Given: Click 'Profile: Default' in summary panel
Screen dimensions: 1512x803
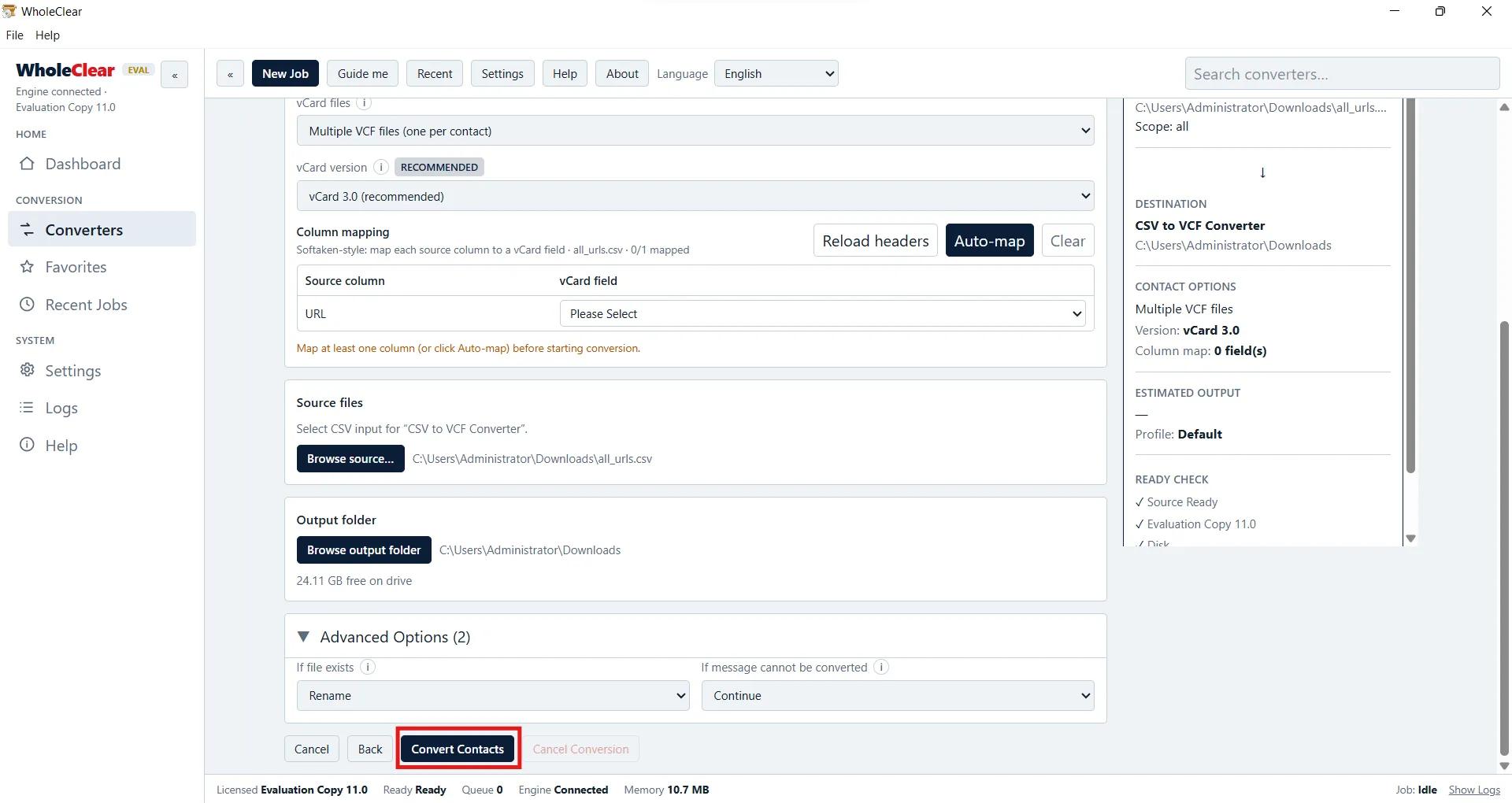Looking at the screenshot, I should tap(1178, 434).
